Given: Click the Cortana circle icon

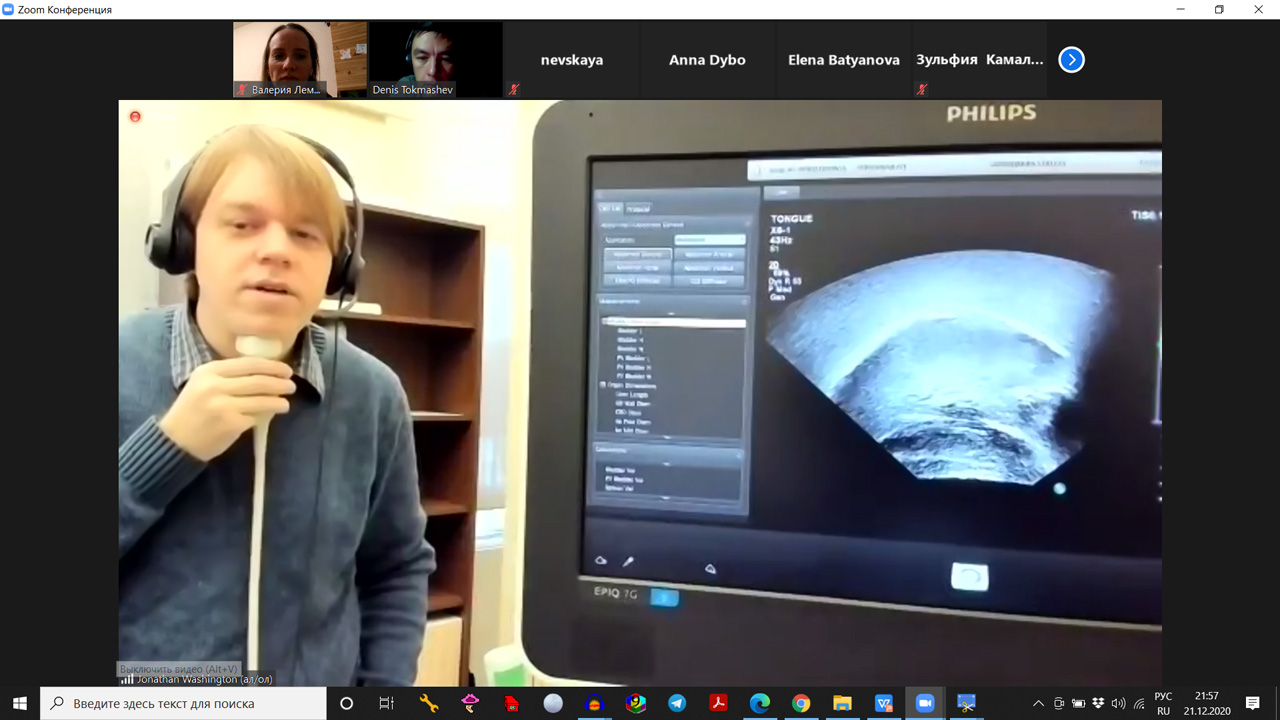Looking at the screenshot, I should coord(347,703).
